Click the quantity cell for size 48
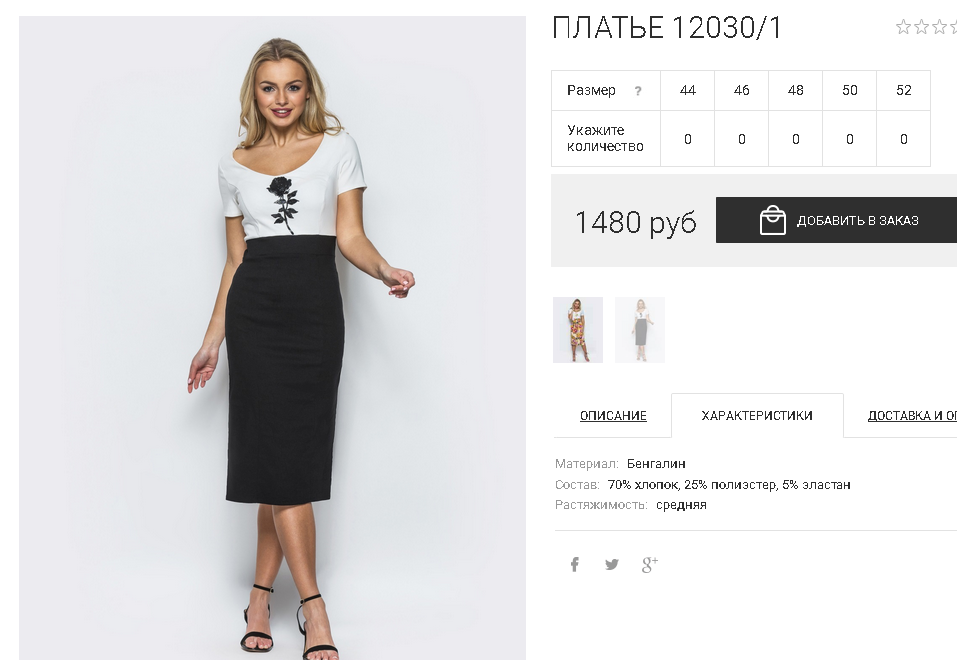The width and height of the screenshot is (957, 660). [795, 139]
